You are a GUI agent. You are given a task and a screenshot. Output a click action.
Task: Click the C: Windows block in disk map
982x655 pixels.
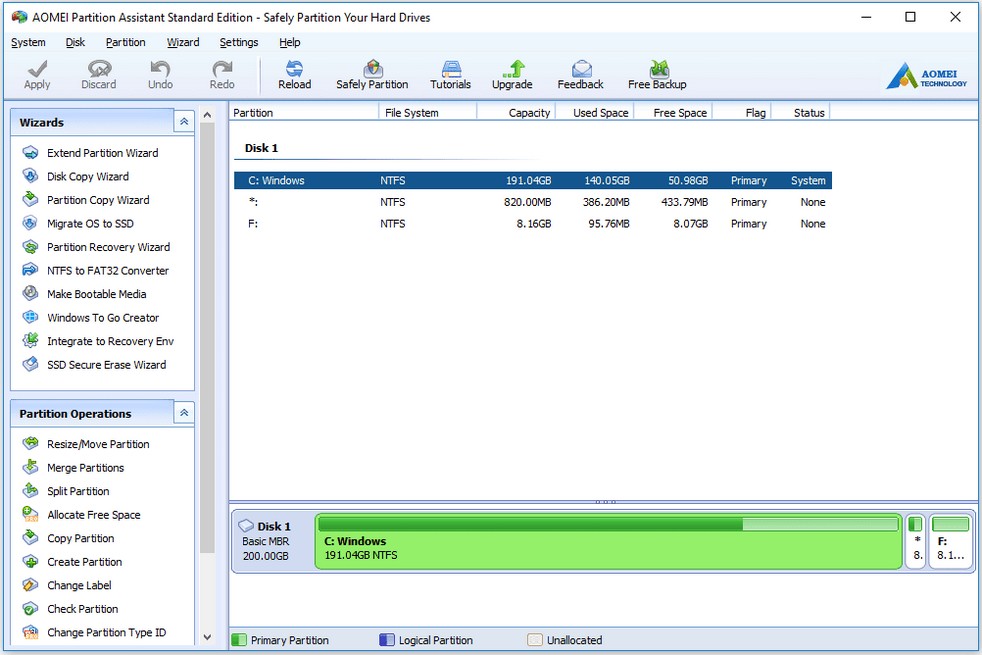608,542
